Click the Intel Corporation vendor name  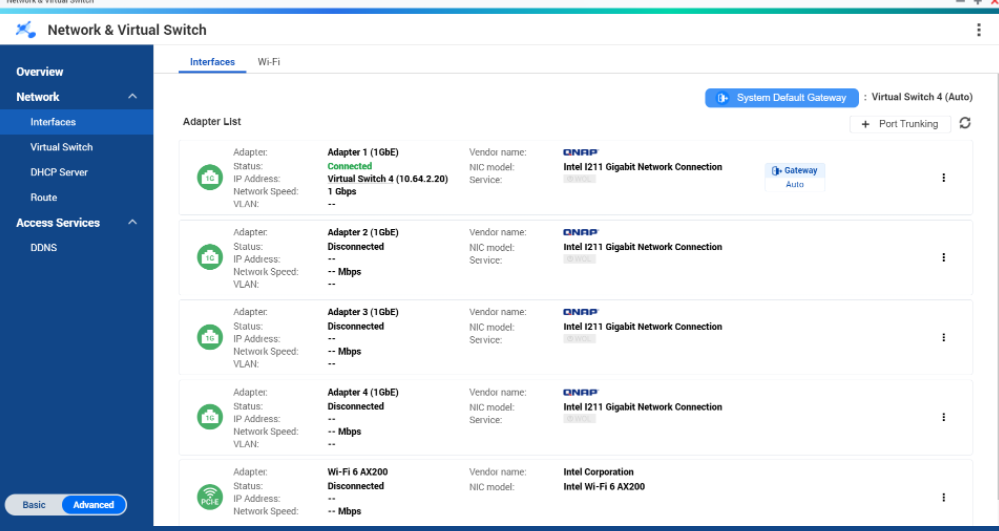598,472
